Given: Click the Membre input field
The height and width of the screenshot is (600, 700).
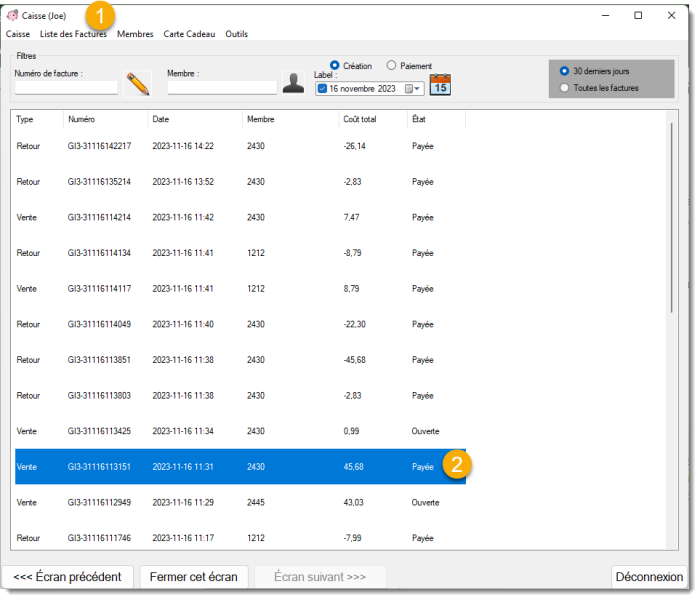Looking at the screenshot, I should 222,88.
